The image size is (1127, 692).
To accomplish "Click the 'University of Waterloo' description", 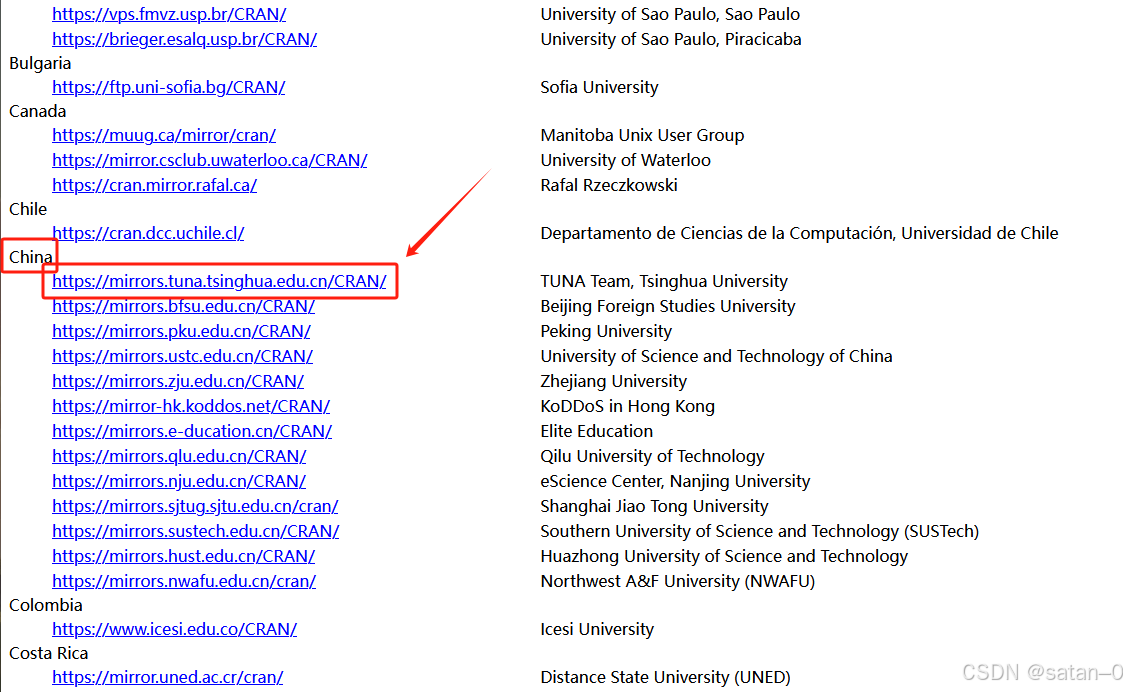I will 625,160.
